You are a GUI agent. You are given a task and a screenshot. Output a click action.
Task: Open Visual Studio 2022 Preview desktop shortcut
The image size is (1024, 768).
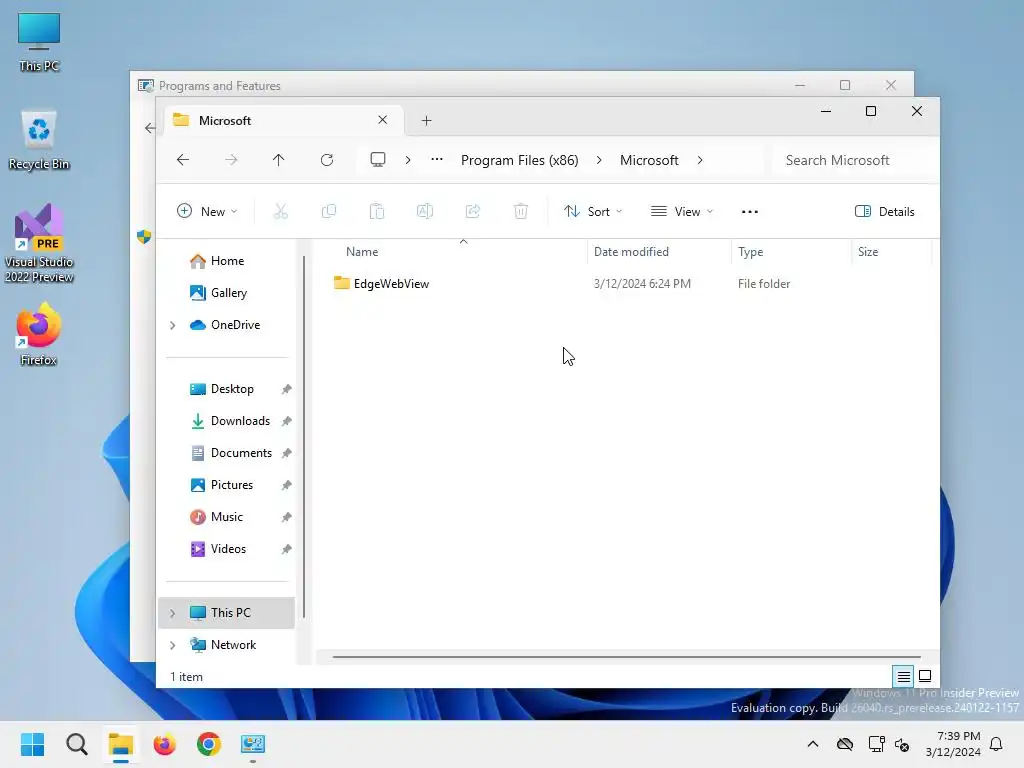pyautogui.click(x=39, y=244)
